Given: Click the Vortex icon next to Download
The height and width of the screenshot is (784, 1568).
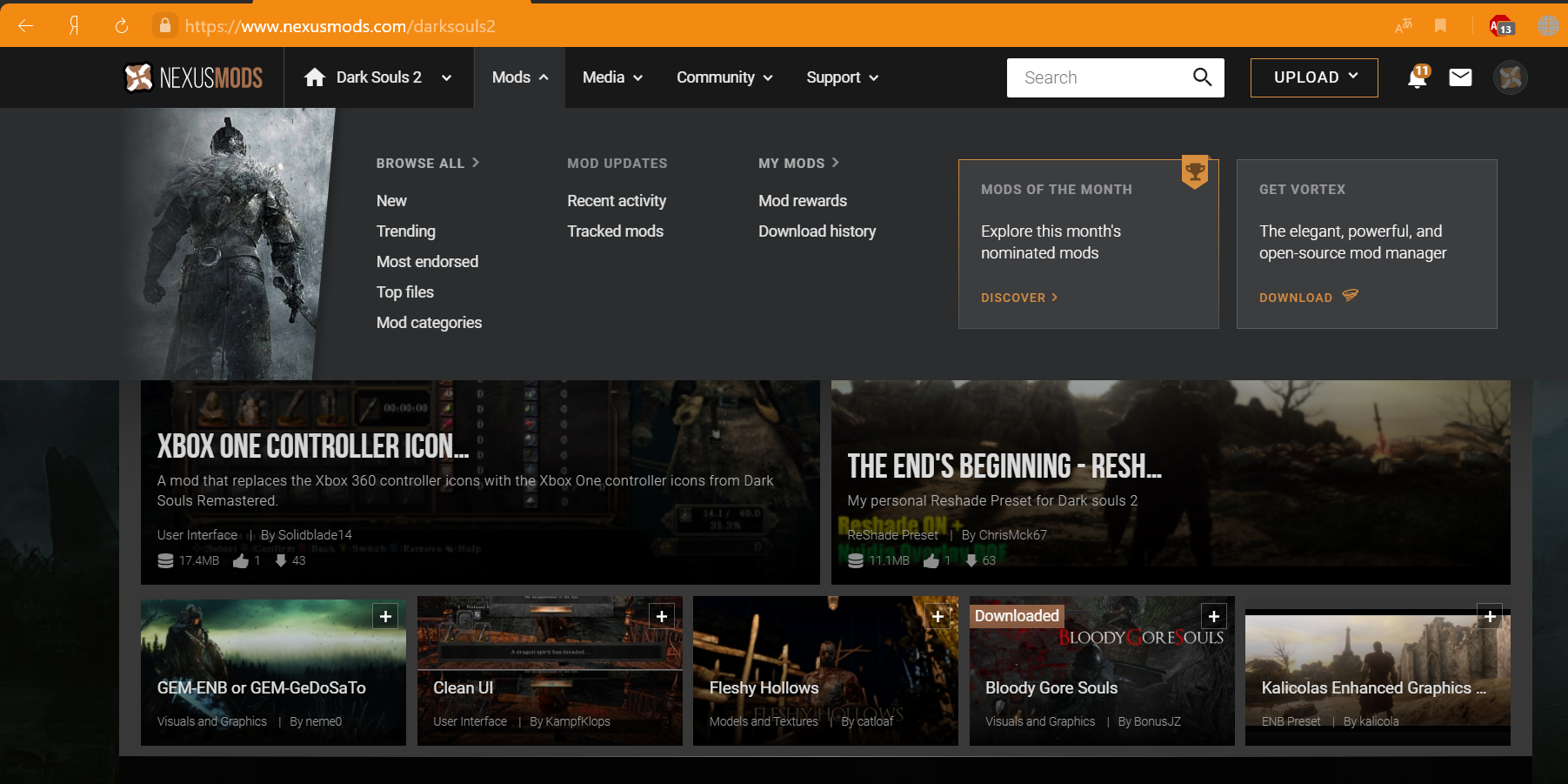Looking at the screenshot, I should [1350, 296].
